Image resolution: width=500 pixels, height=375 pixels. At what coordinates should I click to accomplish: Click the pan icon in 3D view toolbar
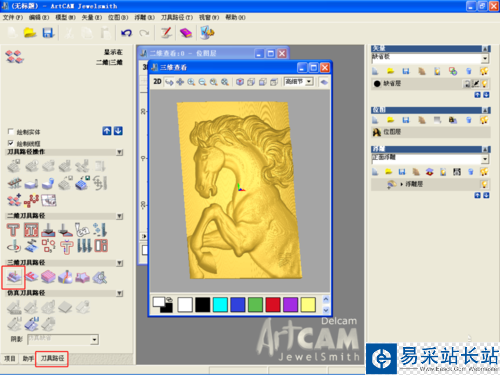[180, 82]
